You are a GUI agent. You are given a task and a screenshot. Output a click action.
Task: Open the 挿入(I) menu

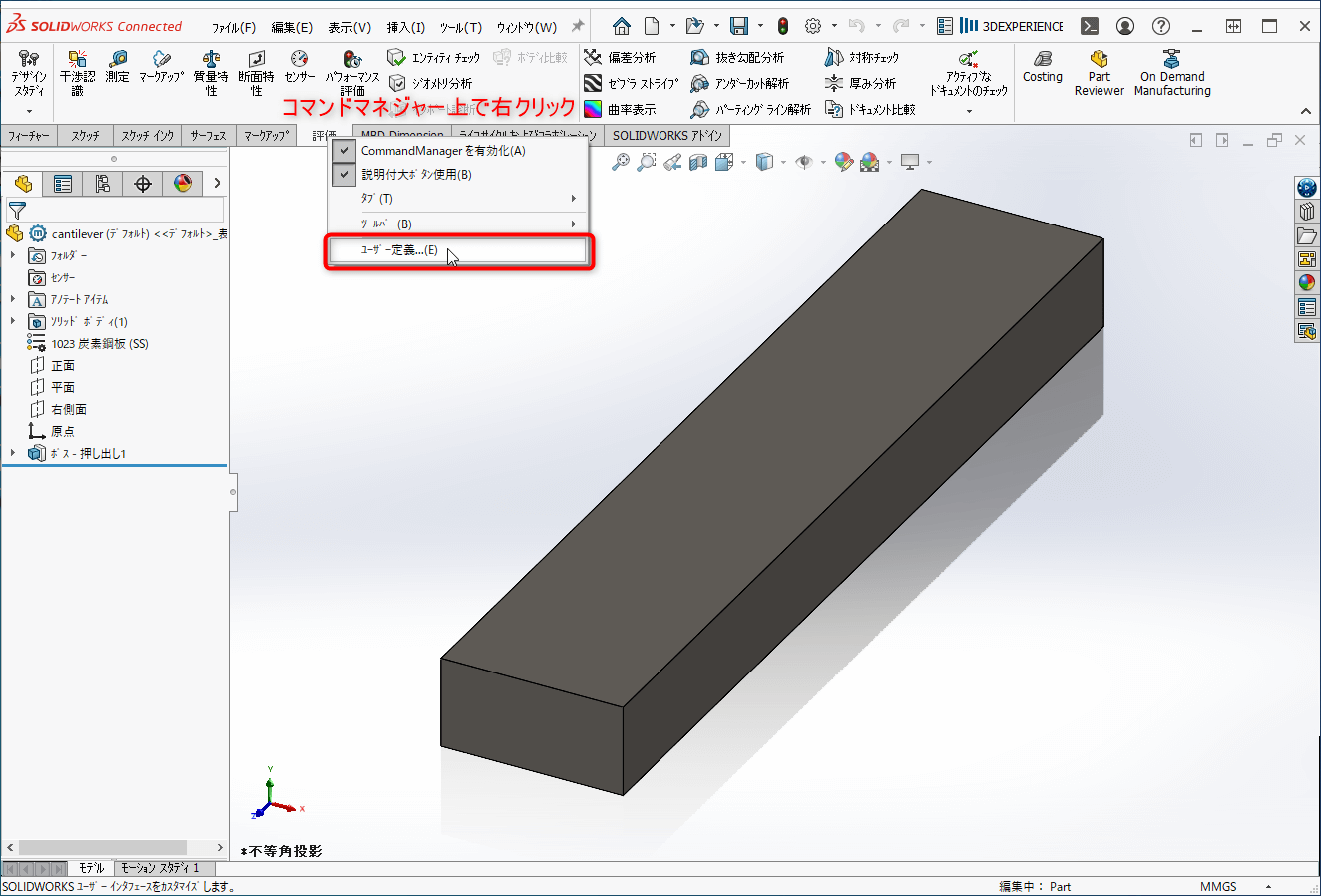point(406,27)
